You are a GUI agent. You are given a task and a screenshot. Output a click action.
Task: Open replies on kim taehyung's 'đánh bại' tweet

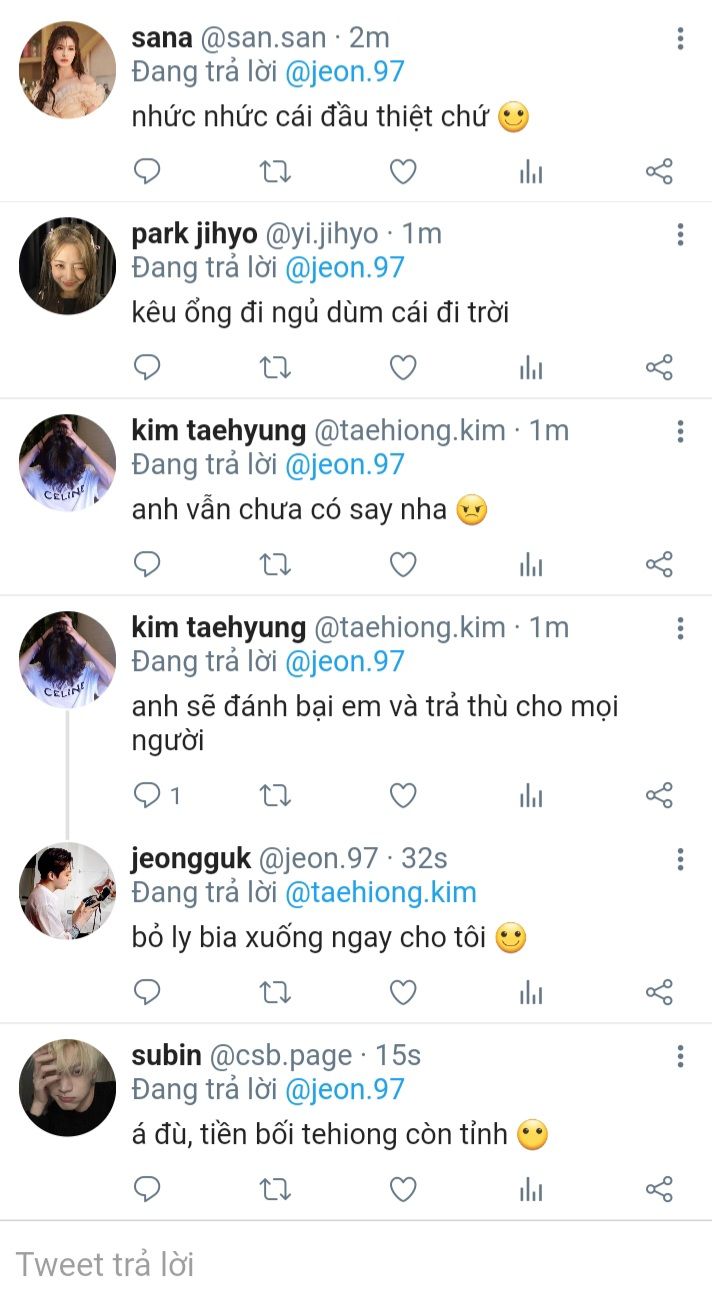pos(157,796)
